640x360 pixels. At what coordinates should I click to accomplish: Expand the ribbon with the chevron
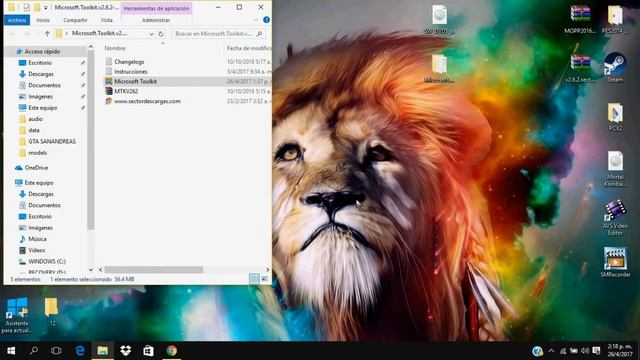tap(256, 20)
